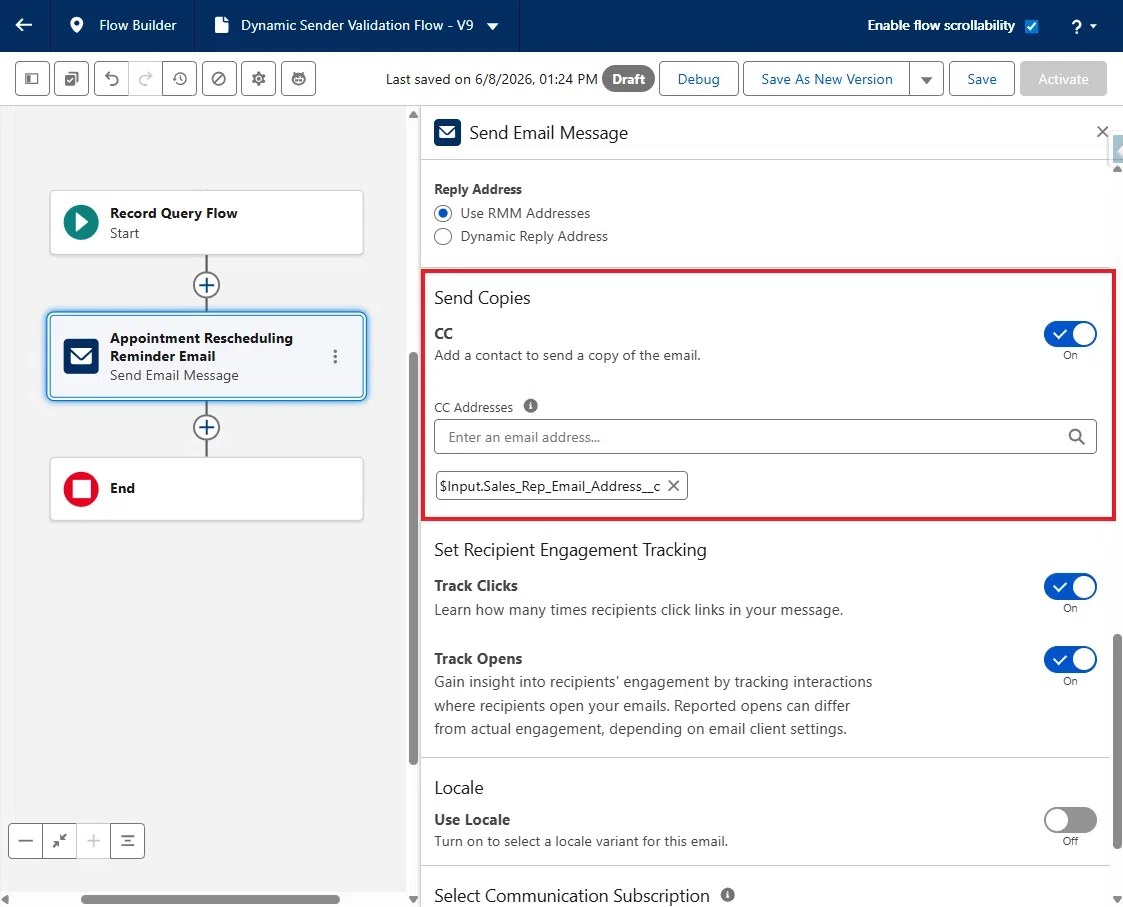Viewport: 1123px width, 907px height.
Task: Click the canvas vertical scrollbar
Action: coord(413,559)
